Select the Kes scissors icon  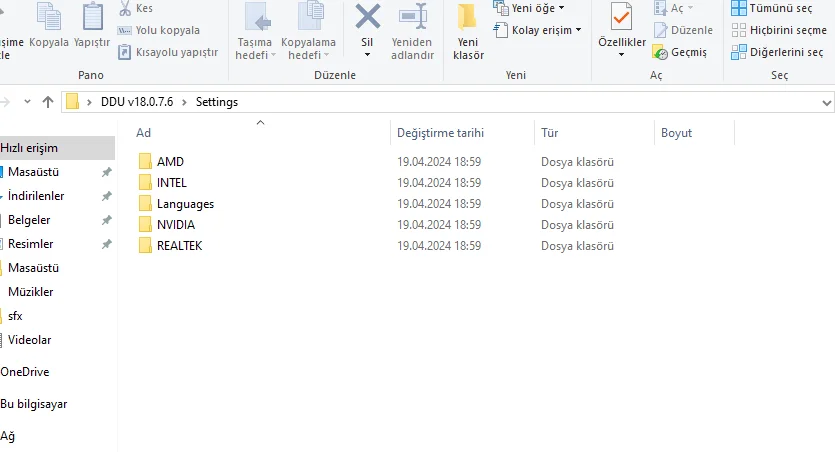[125, 8]
